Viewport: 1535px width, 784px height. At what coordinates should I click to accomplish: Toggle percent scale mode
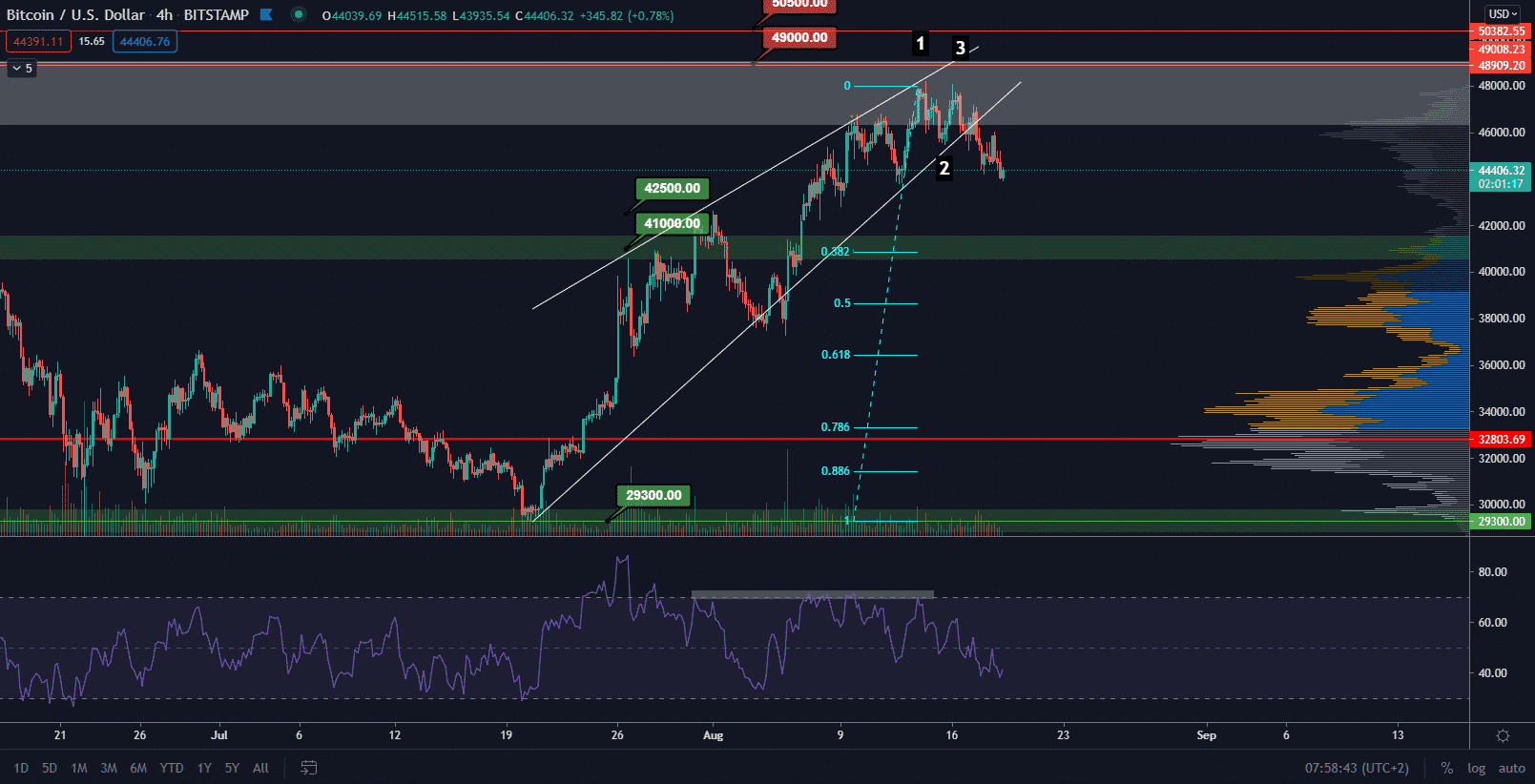point(1447,768)
